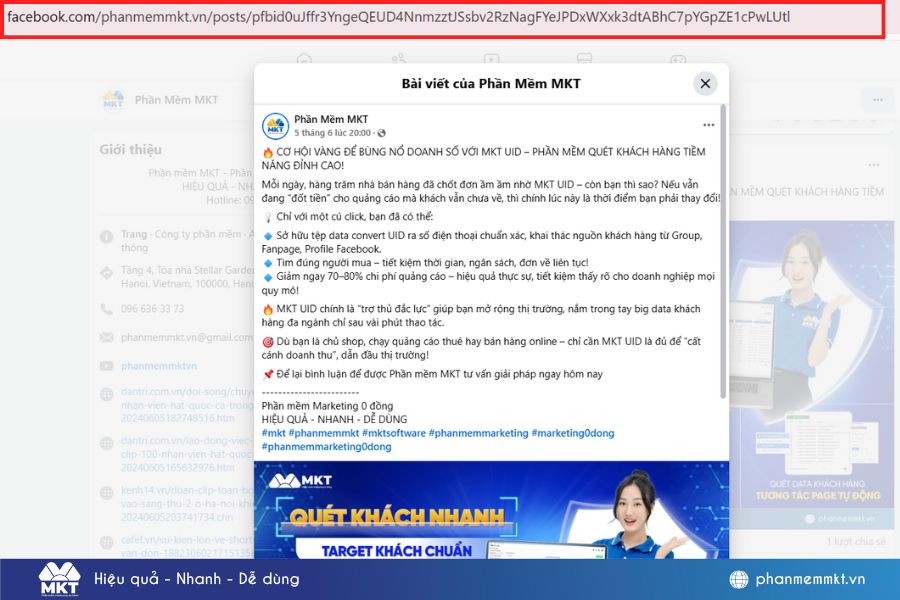Click the envelope icon beside the email address
Viewport: 900px width, 600px height.
point(106,337)
